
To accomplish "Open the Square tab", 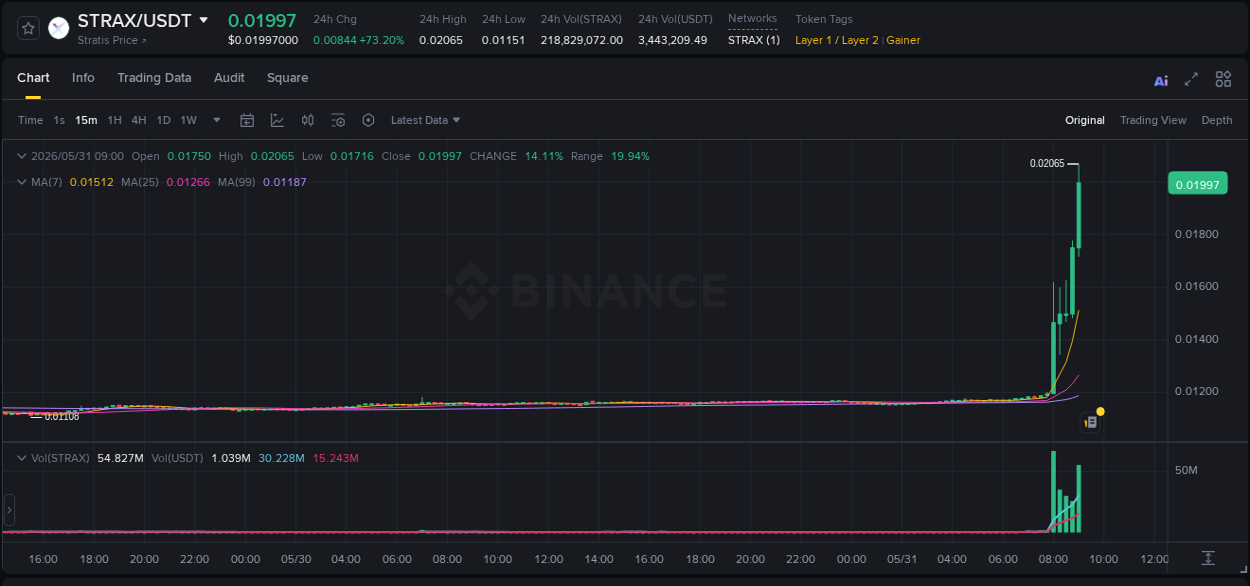I will click(287, 78).
